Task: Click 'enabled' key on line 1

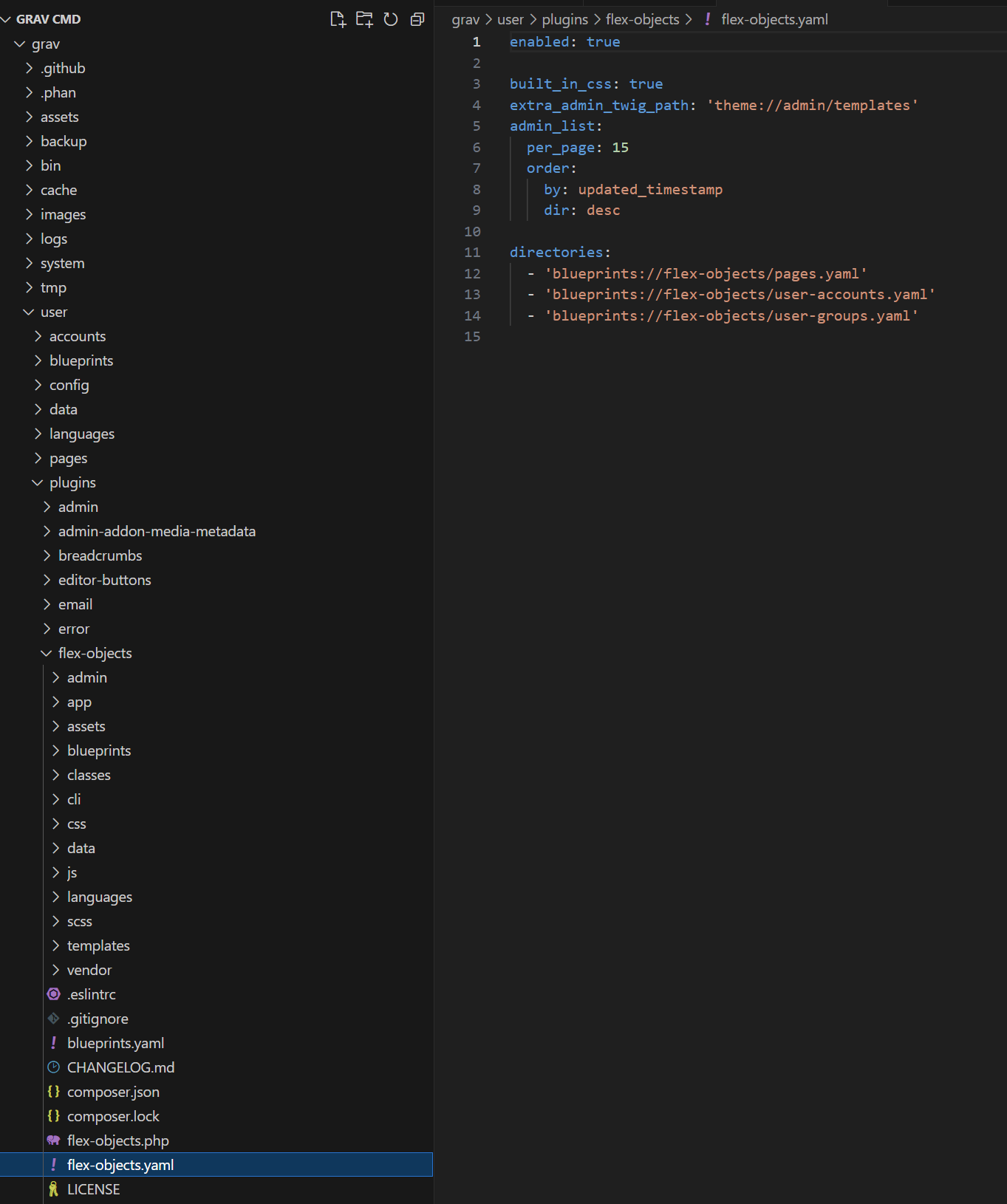Action: pyautogui.click(x=539, y=42)
